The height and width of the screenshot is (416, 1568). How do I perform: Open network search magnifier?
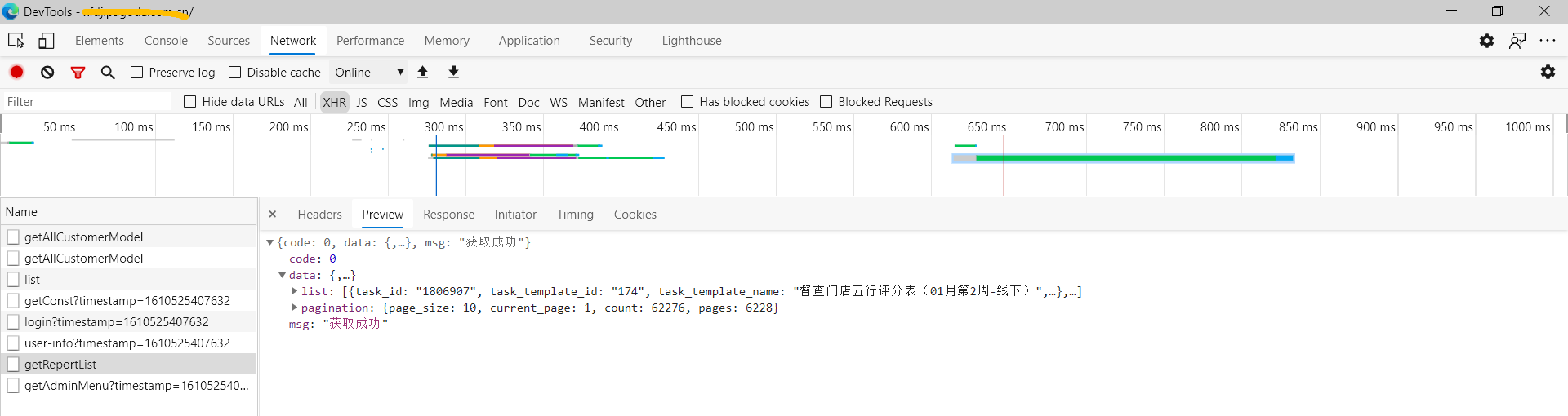tap(108, 73)
